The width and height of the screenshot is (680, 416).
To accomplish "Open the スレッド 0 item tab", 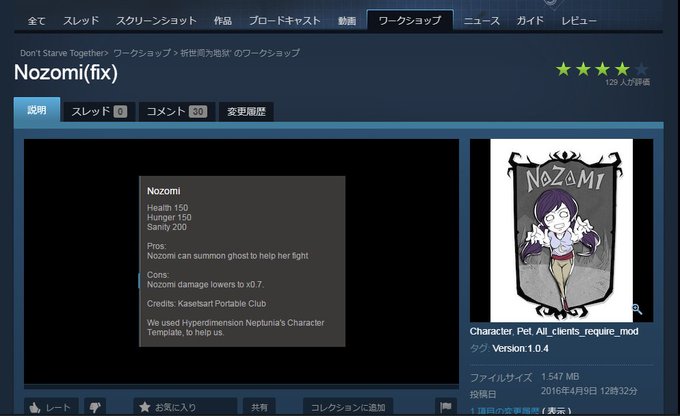I will [x=99, y=111].
